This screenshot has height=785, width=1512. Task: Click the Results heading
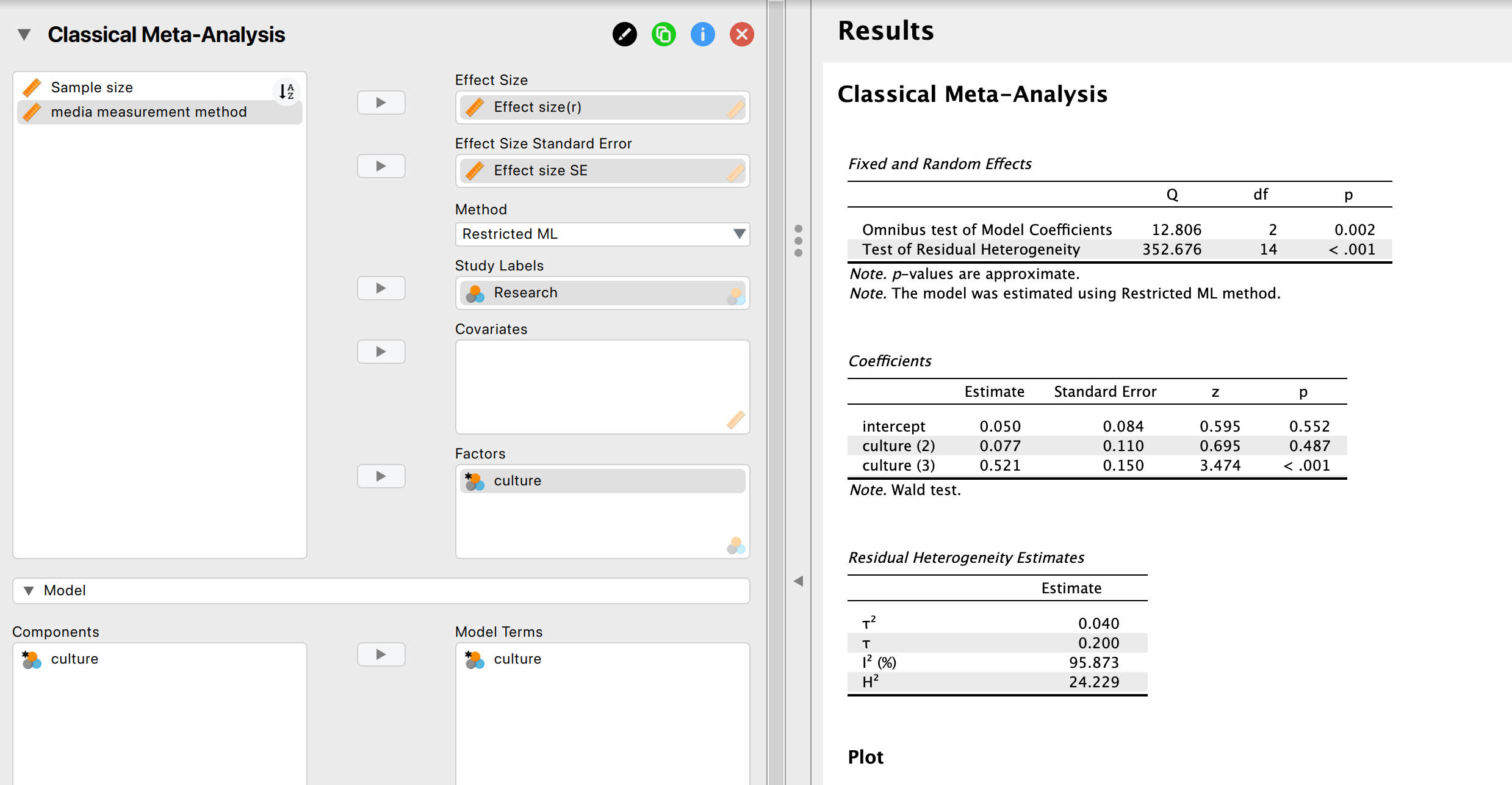885,31
